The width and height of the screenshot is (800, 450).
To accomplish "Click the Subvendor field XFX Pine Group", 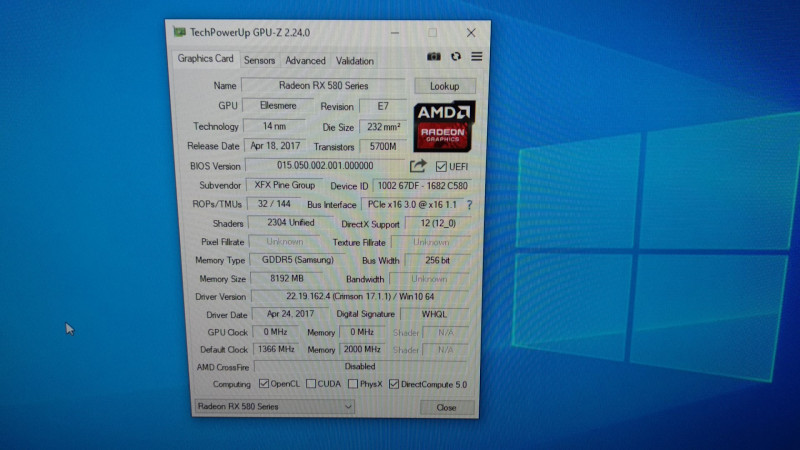I will tap(285, 185).
